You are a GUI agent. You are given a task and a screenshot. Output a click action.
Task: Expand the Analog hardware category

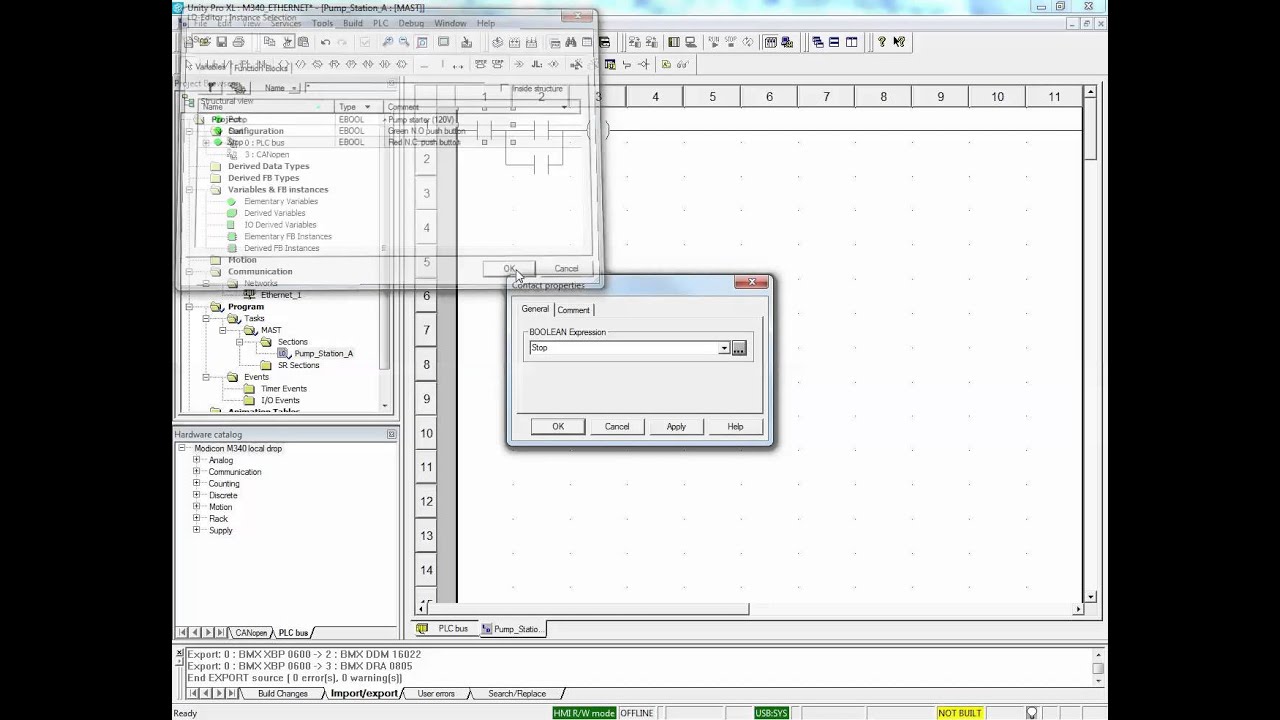[197, 460]
